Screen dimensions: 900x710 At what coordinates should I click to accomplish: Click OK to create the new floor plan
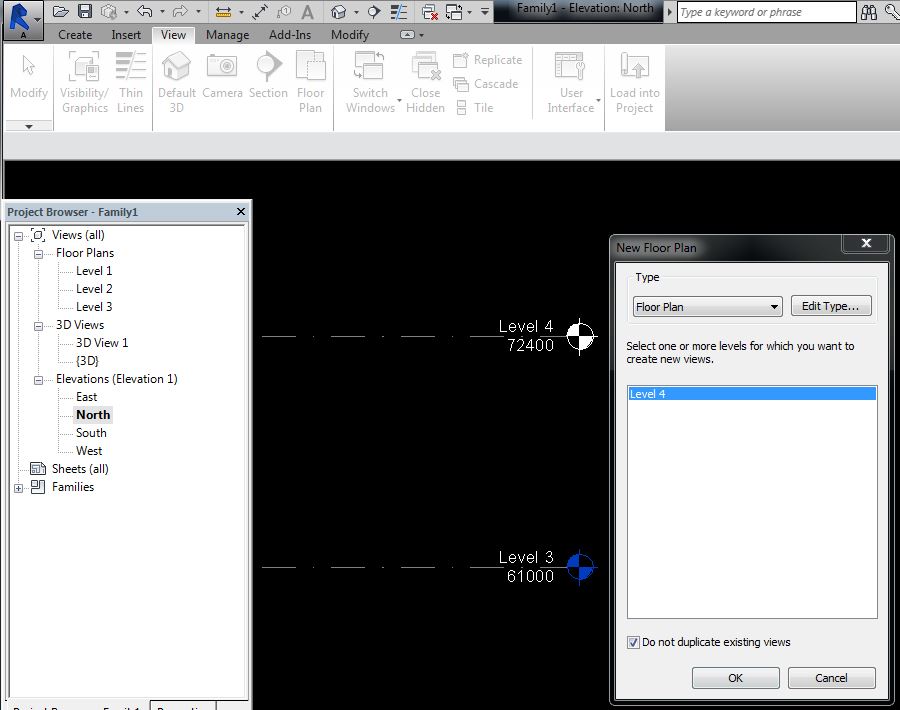[735, 677]
